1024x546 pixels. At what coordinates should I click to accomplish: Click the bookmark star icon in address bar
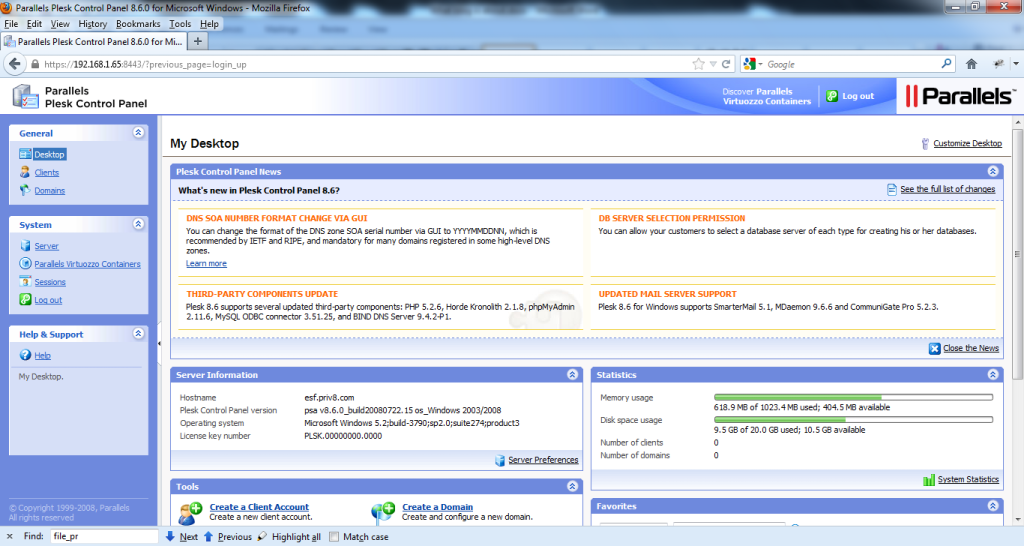tap(698, 64)
